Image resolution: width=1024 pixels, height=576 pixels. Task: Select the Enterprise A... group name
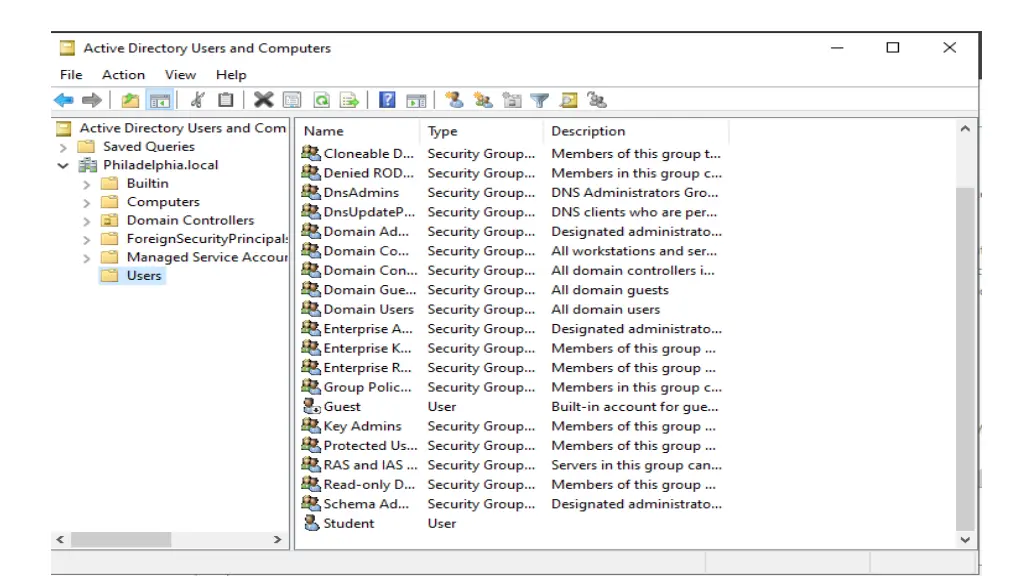[368, 328]
